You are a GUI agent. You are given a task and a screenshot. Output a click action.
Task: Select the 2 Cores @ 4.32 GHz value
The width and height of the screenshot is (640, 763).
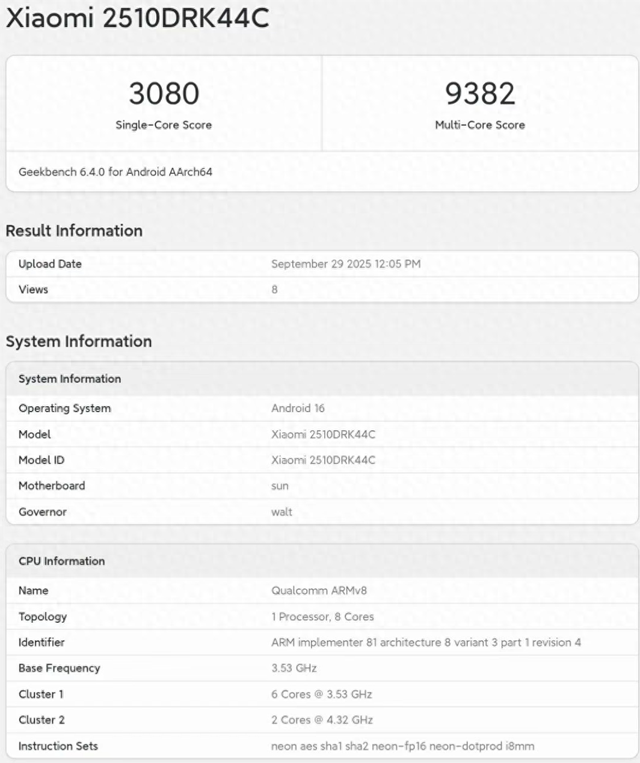[x=322, y=720]
